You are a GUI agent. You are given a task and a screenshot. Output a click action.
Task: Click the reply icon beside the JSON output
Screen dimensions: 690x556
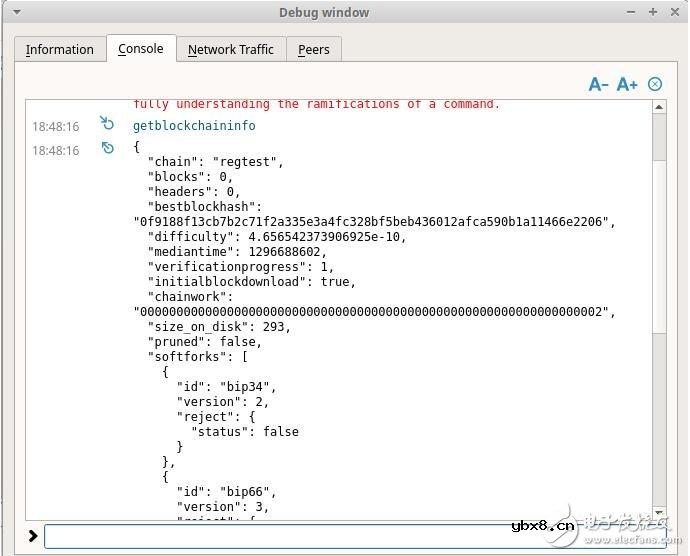coord(107,149)
